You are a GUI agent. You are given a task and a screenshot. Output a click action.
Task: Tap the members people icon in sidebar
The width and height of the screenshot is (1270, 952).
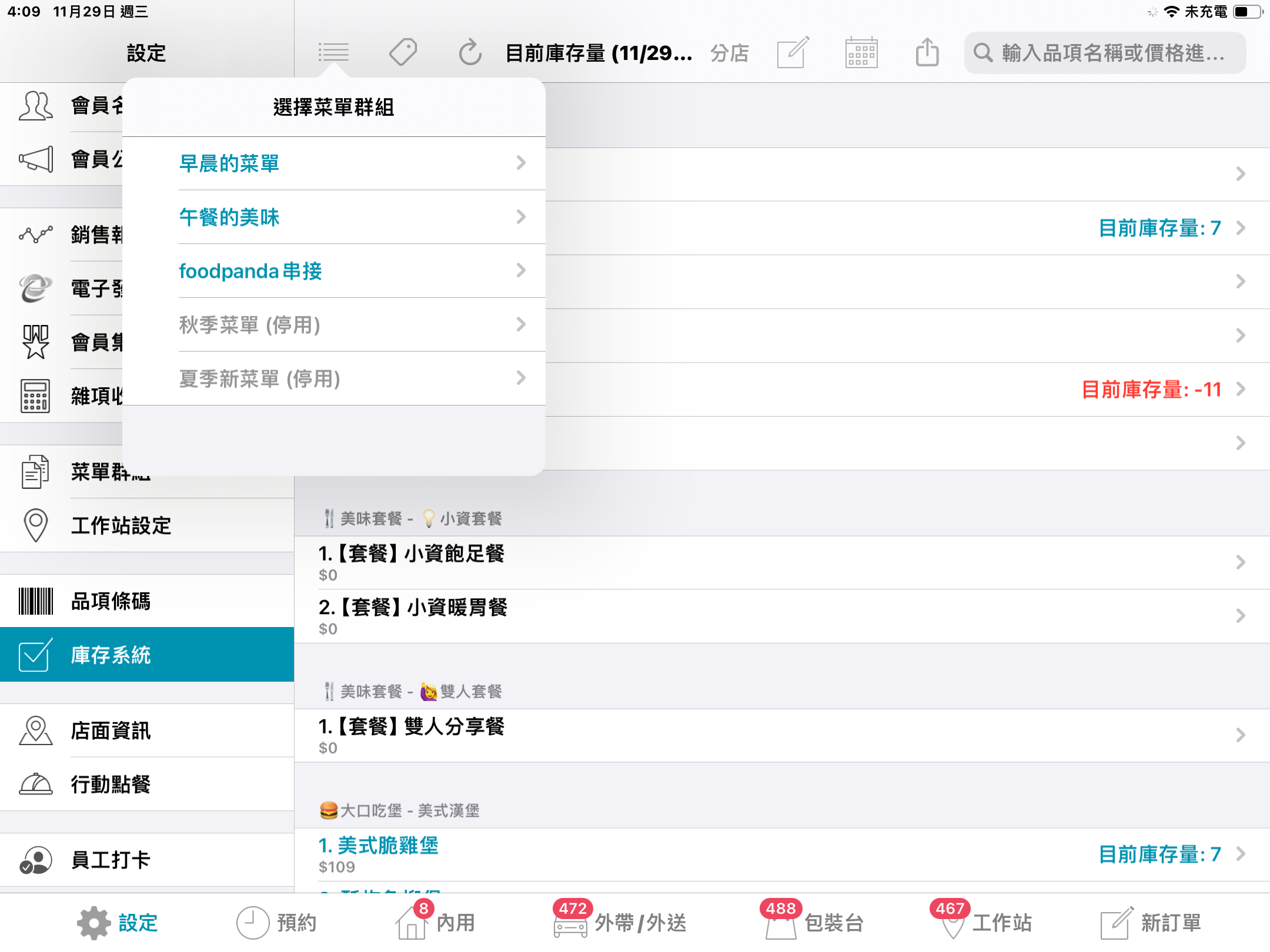(x=36, y=106)
